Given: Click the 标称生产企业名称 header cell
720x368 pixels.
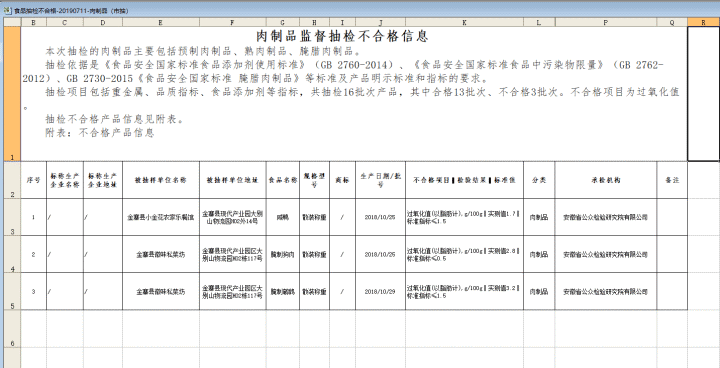Looking at the screenshot, I should (65, 180).
